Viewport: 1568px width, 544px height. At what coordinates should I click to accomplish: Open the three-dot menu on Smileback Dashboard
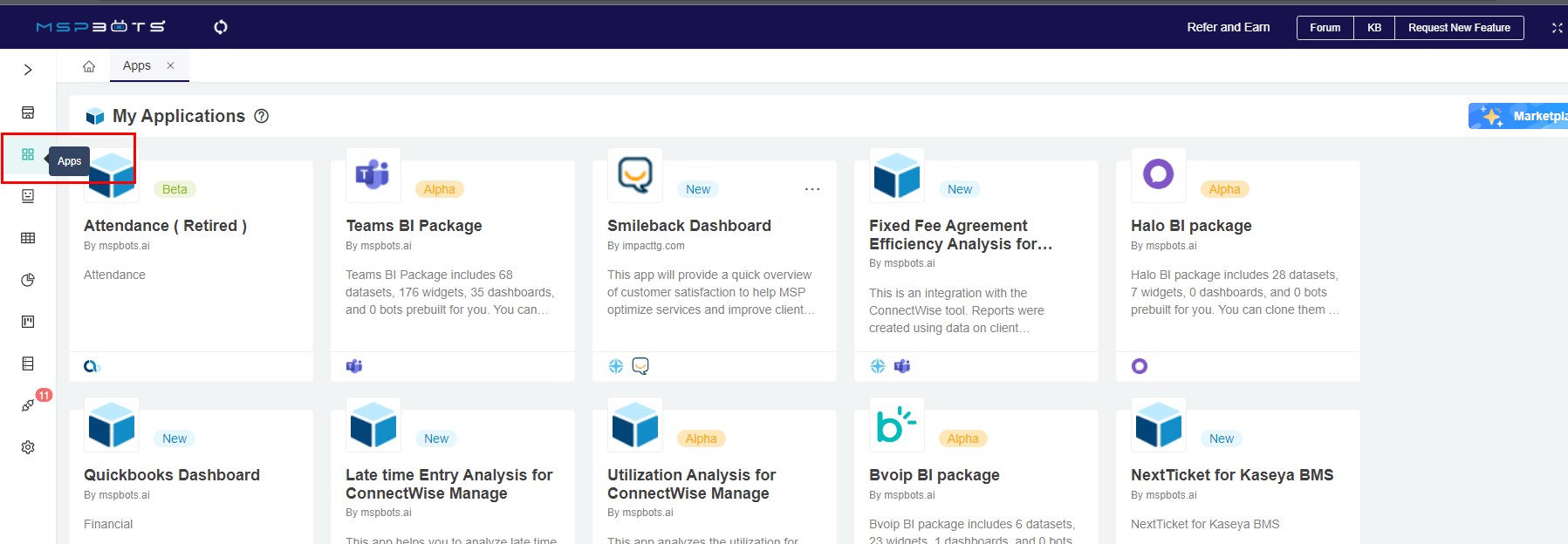pos(812,189)
